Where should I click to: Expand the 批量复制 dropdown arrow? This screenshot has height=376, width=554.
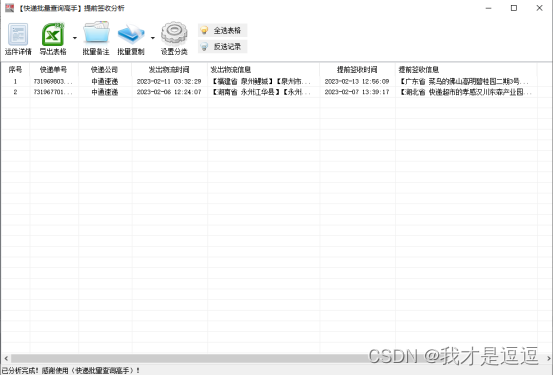[x=153, y=38]
